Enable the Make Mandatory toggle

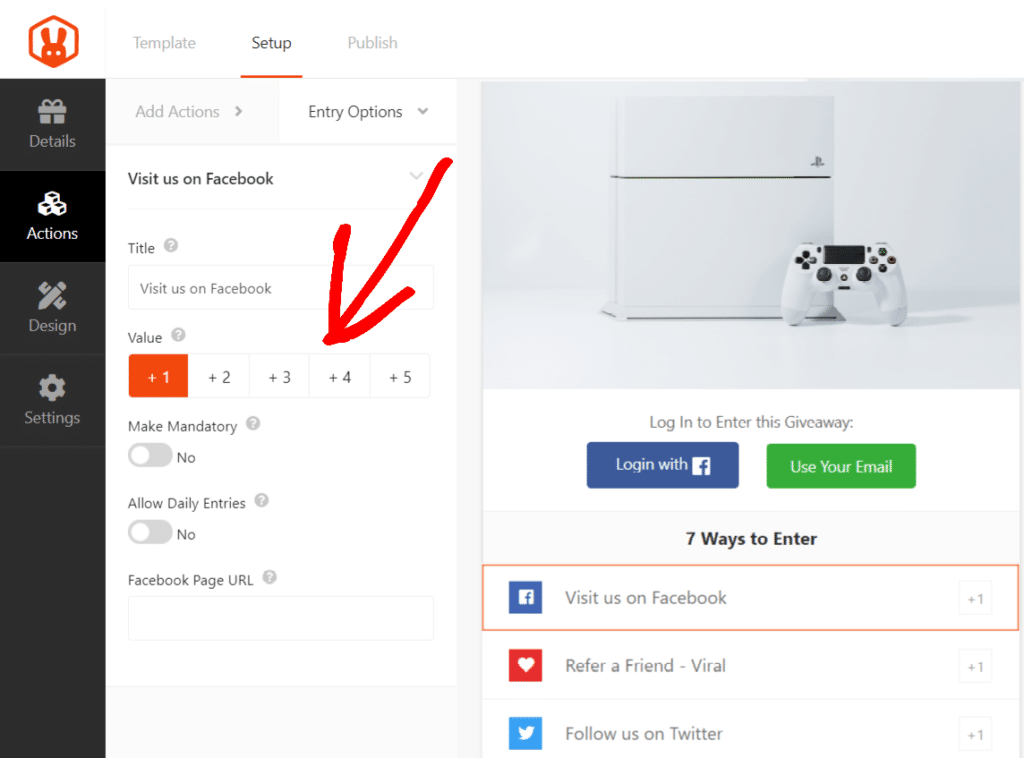(150, 456)
